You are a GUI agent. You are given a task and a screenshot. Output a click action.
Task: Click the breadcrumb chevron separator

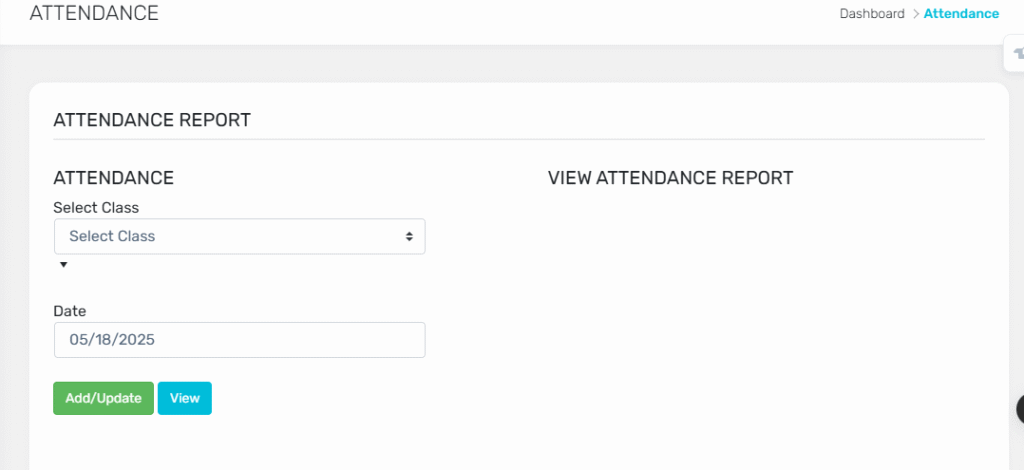[914, 14]
